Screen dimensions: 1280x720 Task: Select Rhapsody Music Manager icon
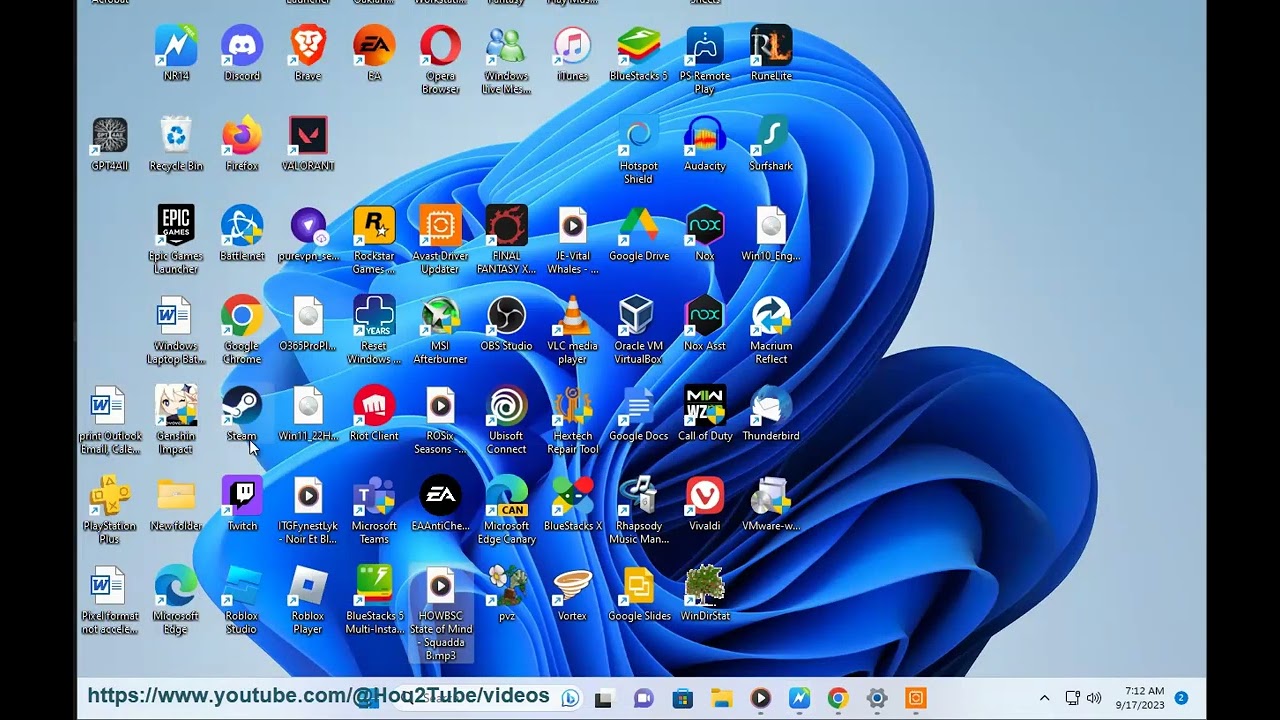(638, 510)
